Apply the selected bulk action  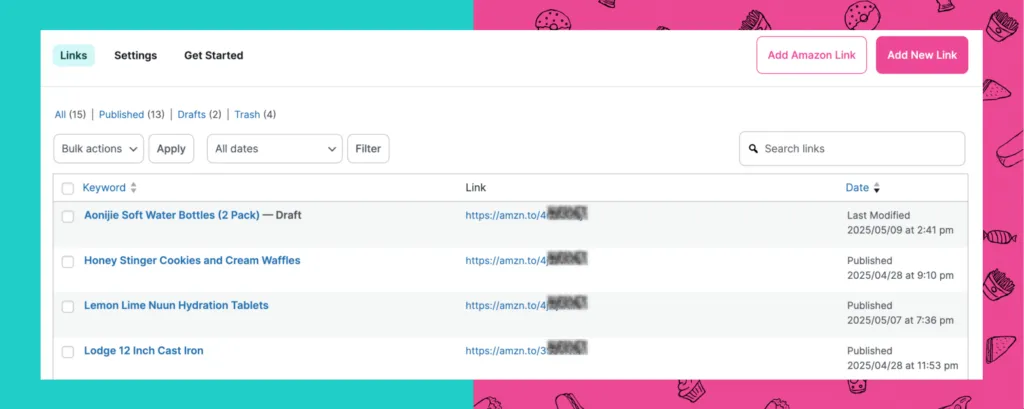pyautogui.click(x=171, y=149)
